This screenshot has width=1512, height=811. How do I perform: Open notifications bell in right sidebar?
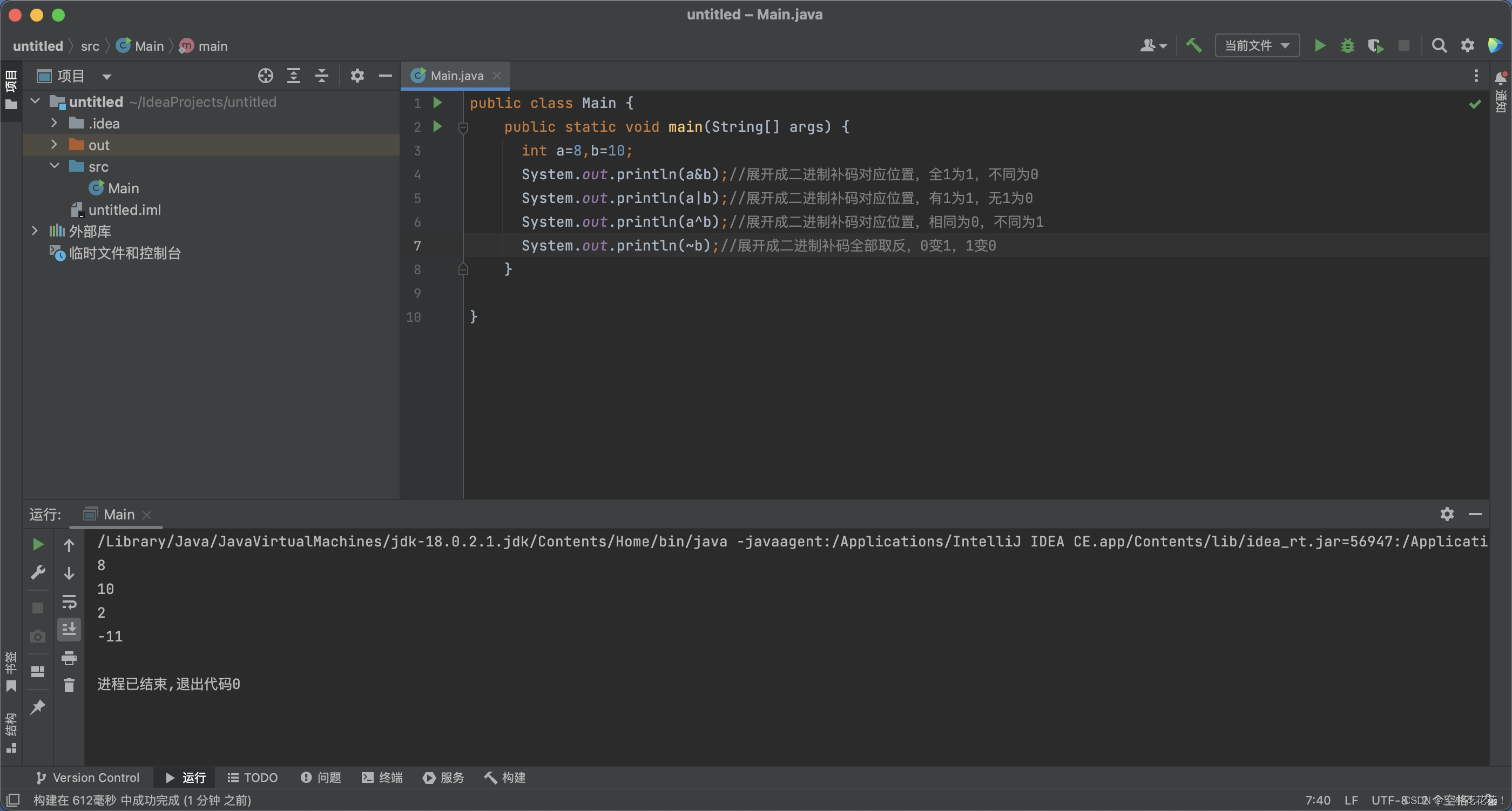[1500, 78]
